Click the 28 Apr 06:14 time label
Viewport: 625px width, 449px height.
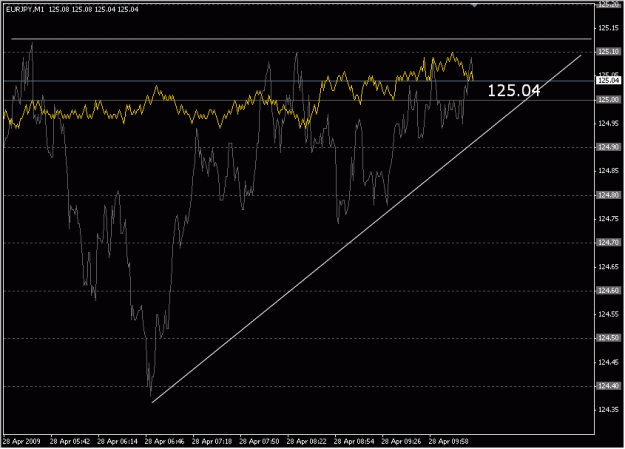[x=118, y=442]
